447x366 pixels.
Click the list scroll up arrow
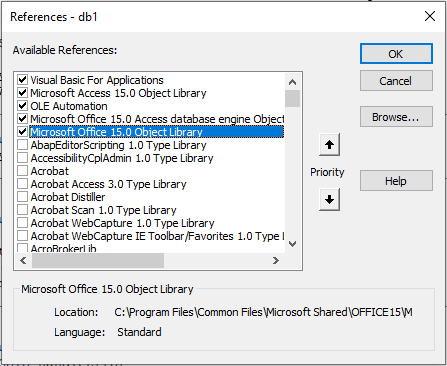click(292, 82)
